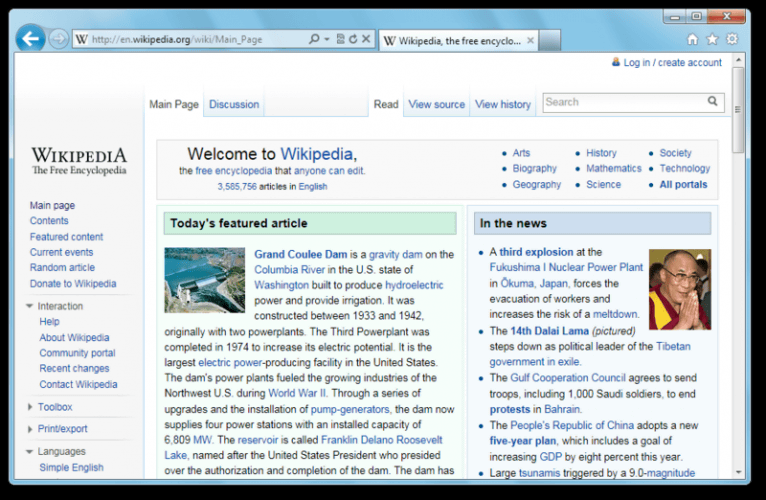Open address bar dropdown arrow
Viewport: 766px width, 500px height.
(x=327, y=39)
